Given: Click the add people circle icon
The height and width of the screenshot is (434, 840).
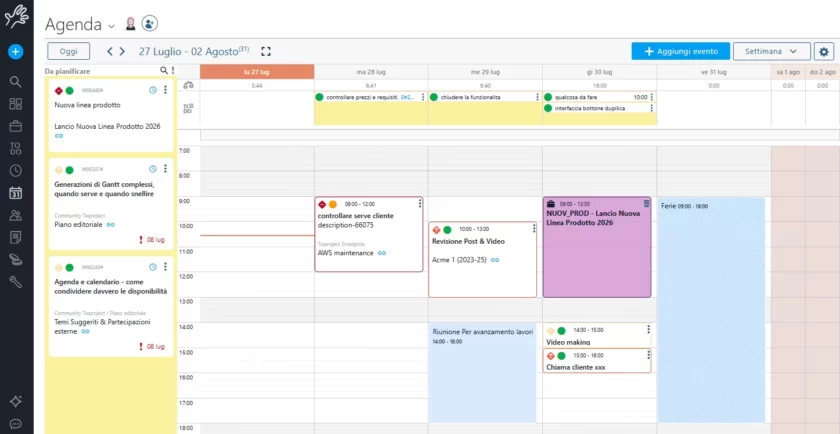Looking at the screenshot, I should pyautogui.click(x=149, y=23).
